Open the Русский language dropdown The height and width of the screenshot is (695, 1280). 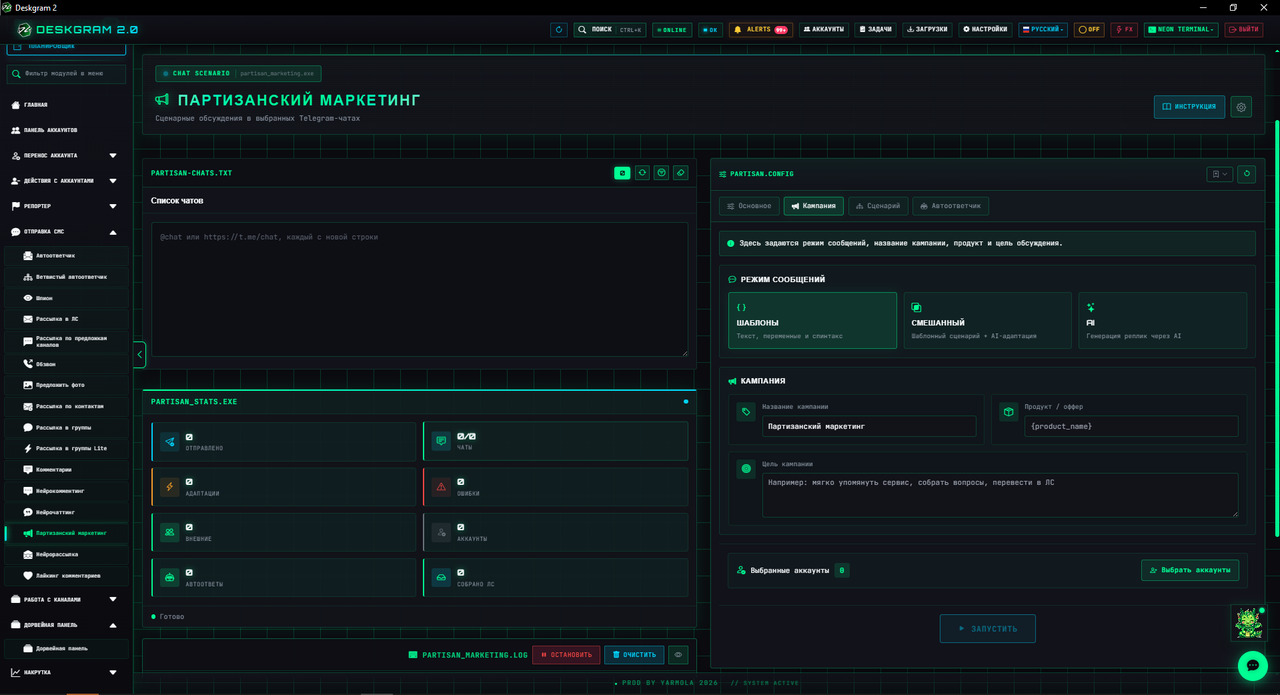[1043, 30]
